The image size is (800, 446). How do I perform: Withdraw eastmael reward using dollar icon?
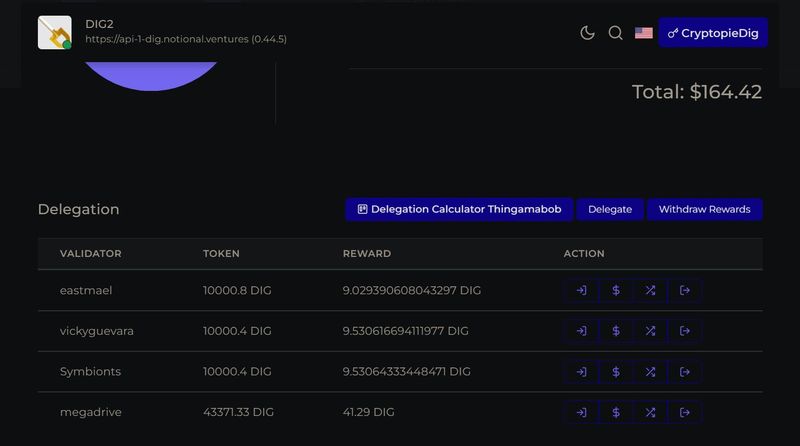tap(616, 291)
